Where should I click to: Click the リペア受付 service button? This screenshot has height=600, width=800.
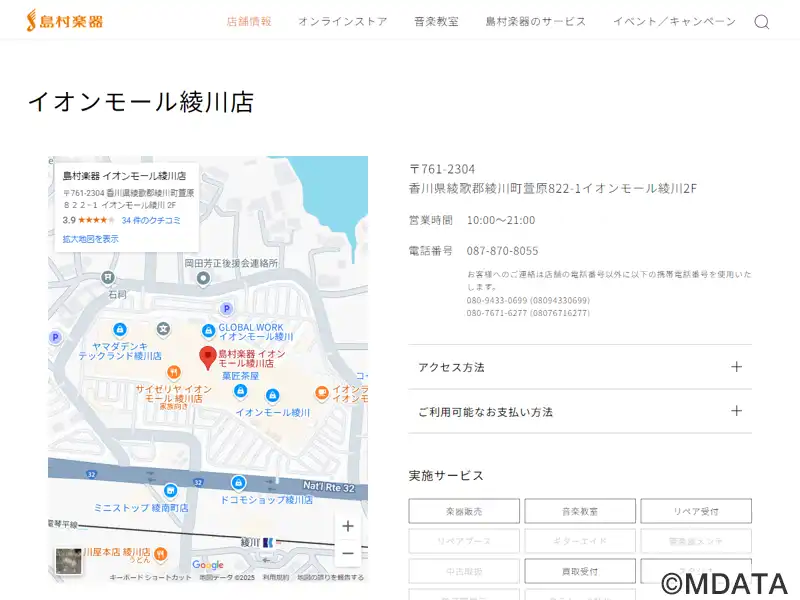pos(696,511)
